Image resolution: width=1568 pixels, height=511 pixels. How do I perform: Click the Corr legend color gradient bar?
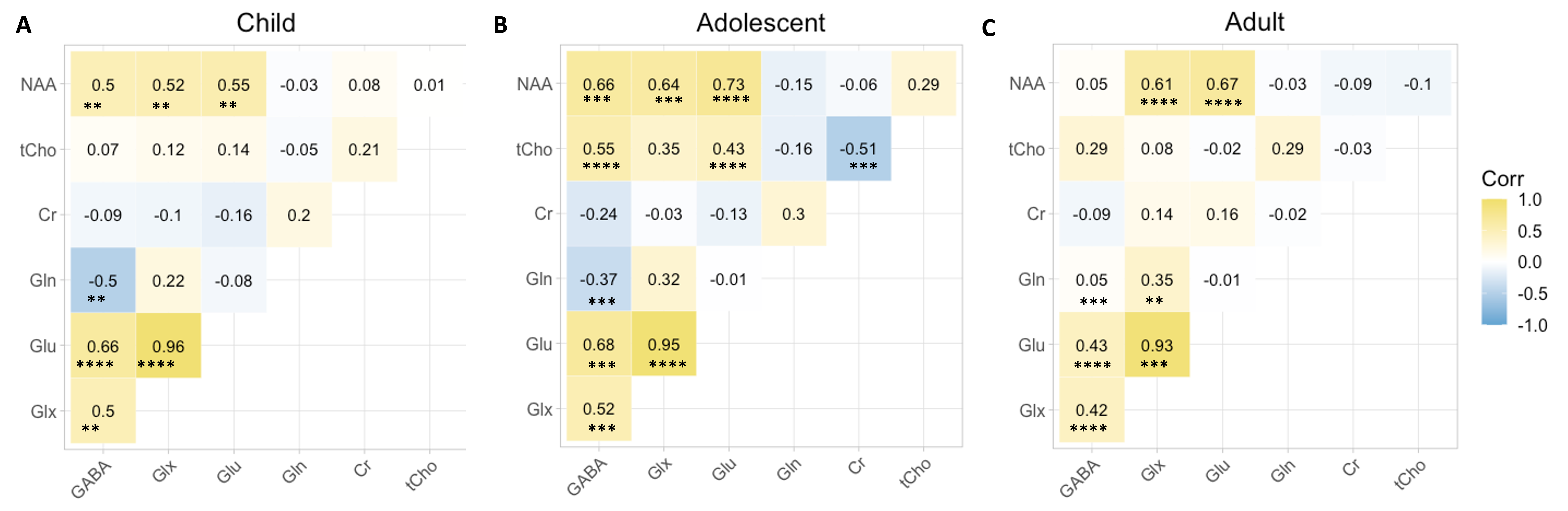tap(1494, 262)
